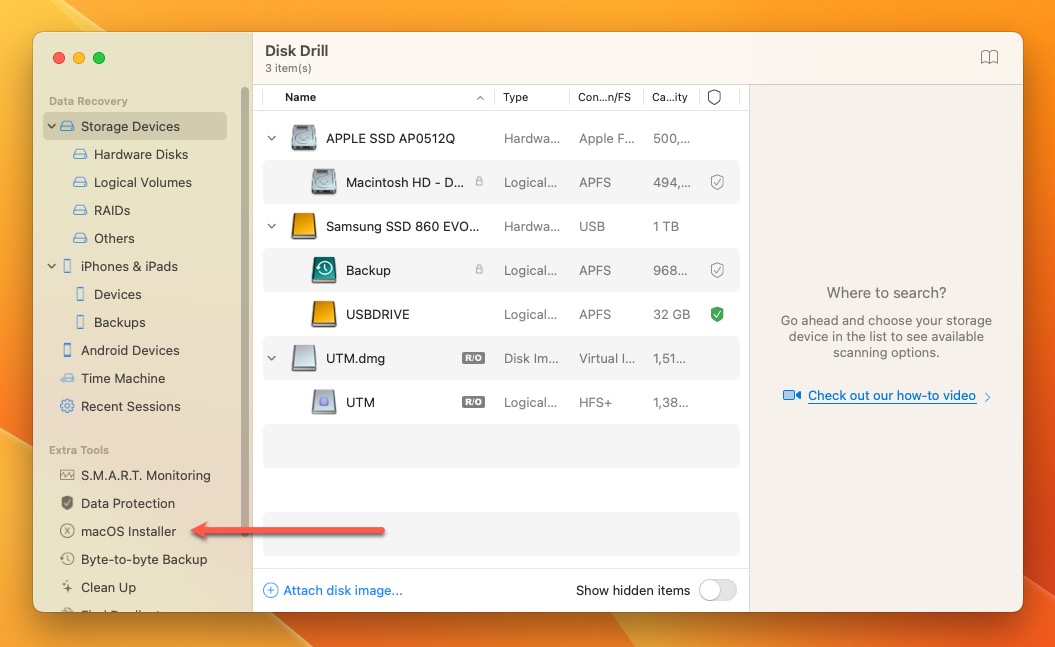1055x647 pixels.
Task: Click the UTM.dmg disk image icon
Action: click(304, 358)
